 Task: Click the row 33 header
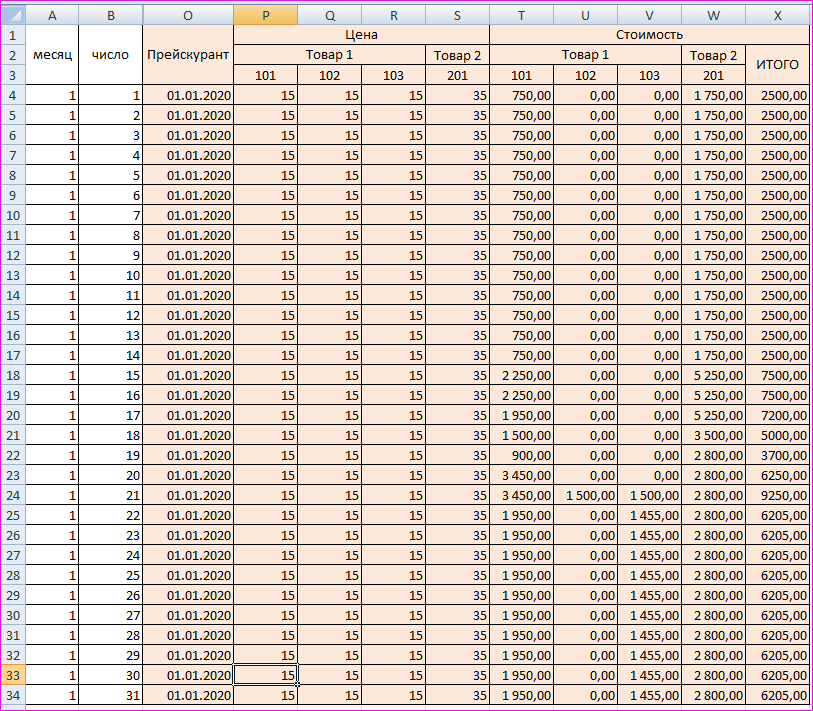pos(12,675)
